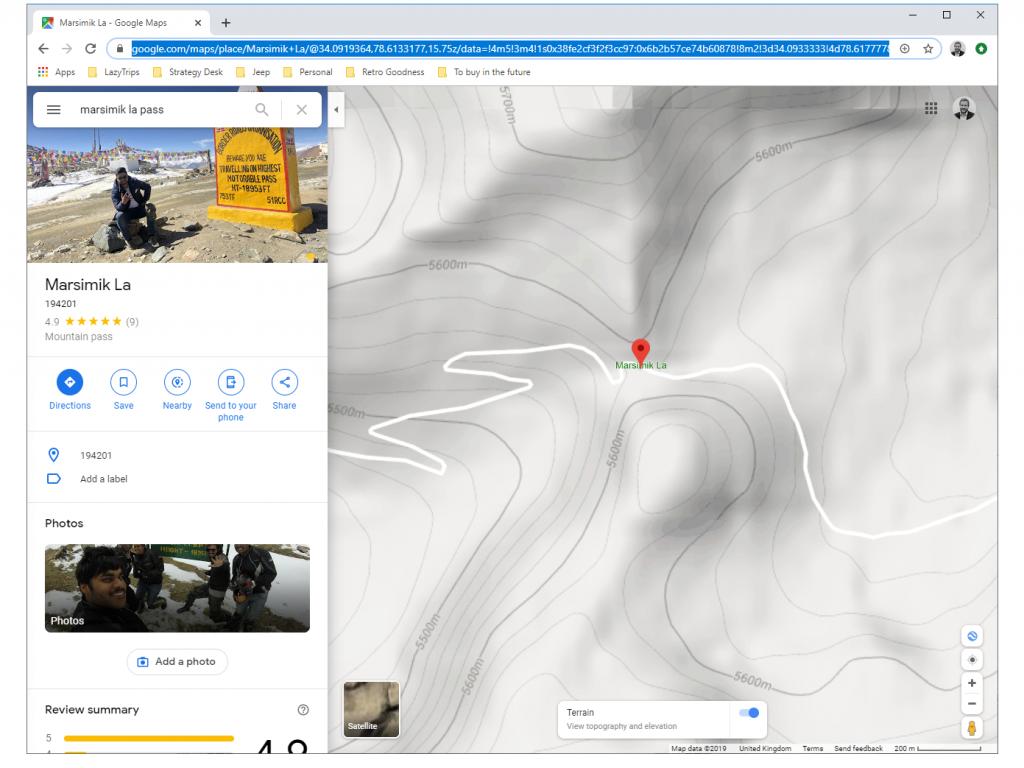Click the Pegman Street View icon
1024x768 pixels.
pos(972,728)
